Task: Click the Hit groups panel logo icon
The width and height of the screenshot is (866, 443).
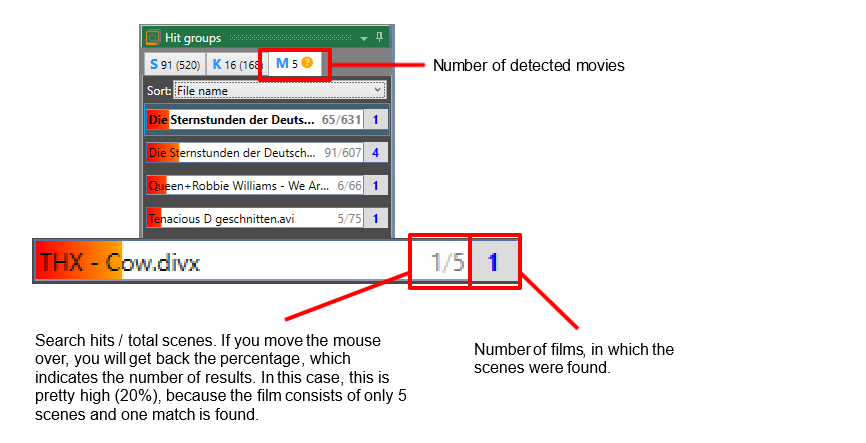Action: [x=153, y=38]
